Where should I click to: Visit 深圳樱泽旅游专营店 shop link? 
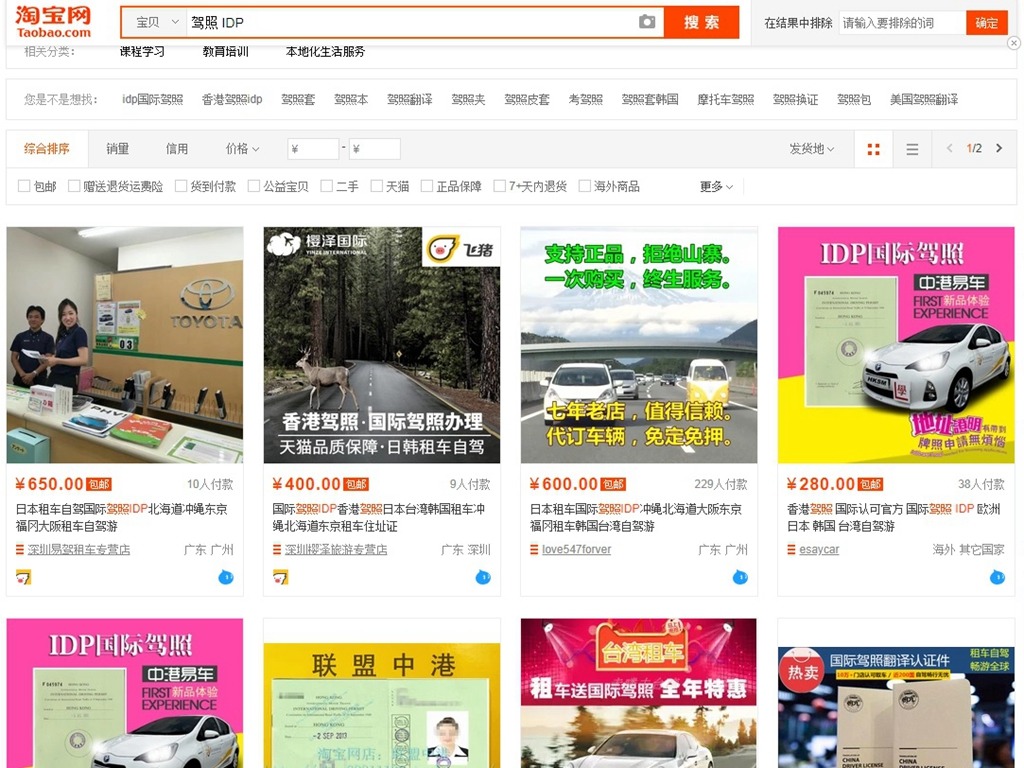pos(336,550)
